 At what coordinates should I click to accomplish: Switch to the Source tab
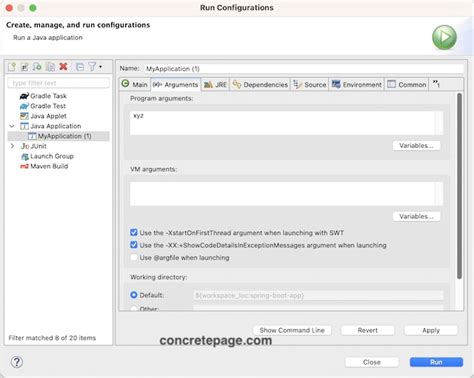(310, 84)
